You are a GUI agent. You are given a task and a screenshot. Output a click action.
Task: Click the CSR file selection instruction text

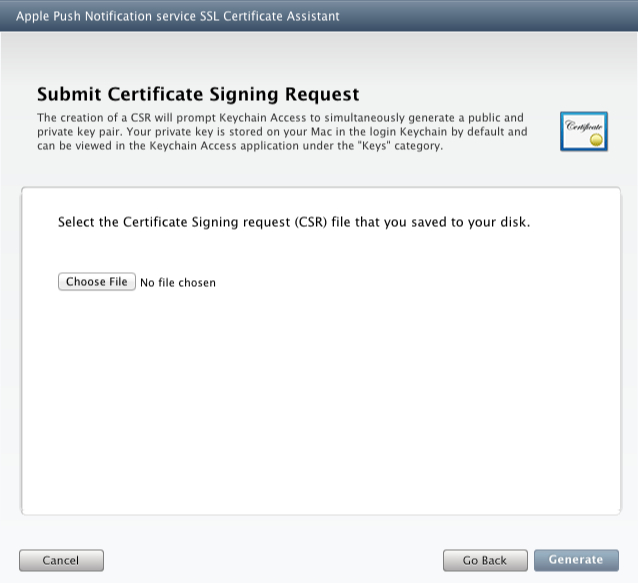click(x=294, y=222)
